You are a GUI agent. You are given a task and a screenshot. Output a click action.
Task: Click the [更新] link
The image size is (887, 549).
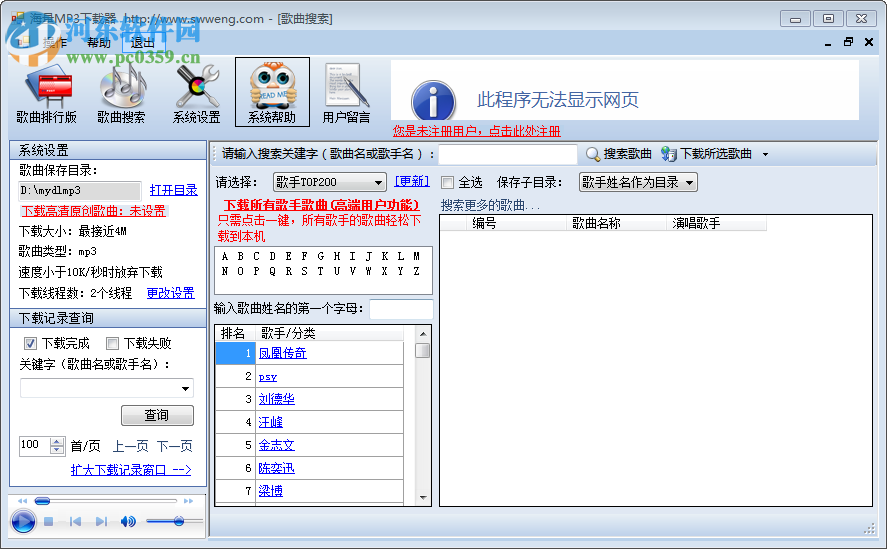(412, 182)
